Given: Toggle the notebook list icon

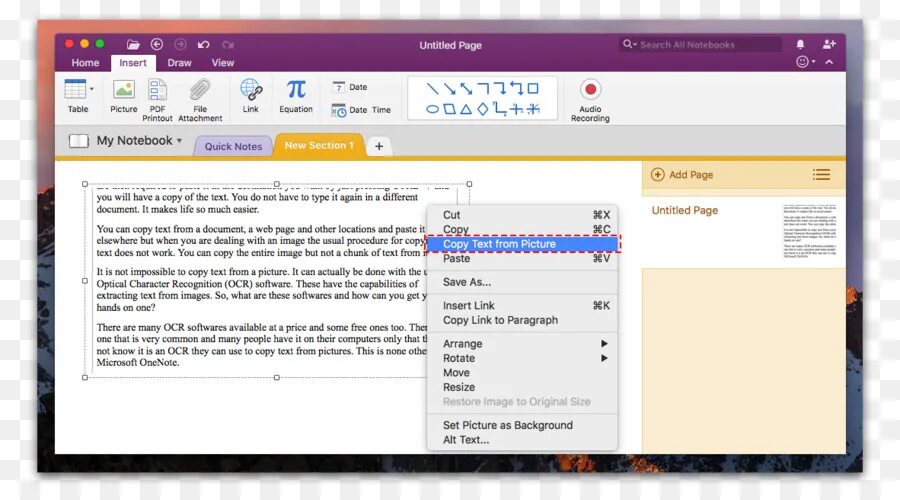Looking at the screenshot, I should point(79,141).
